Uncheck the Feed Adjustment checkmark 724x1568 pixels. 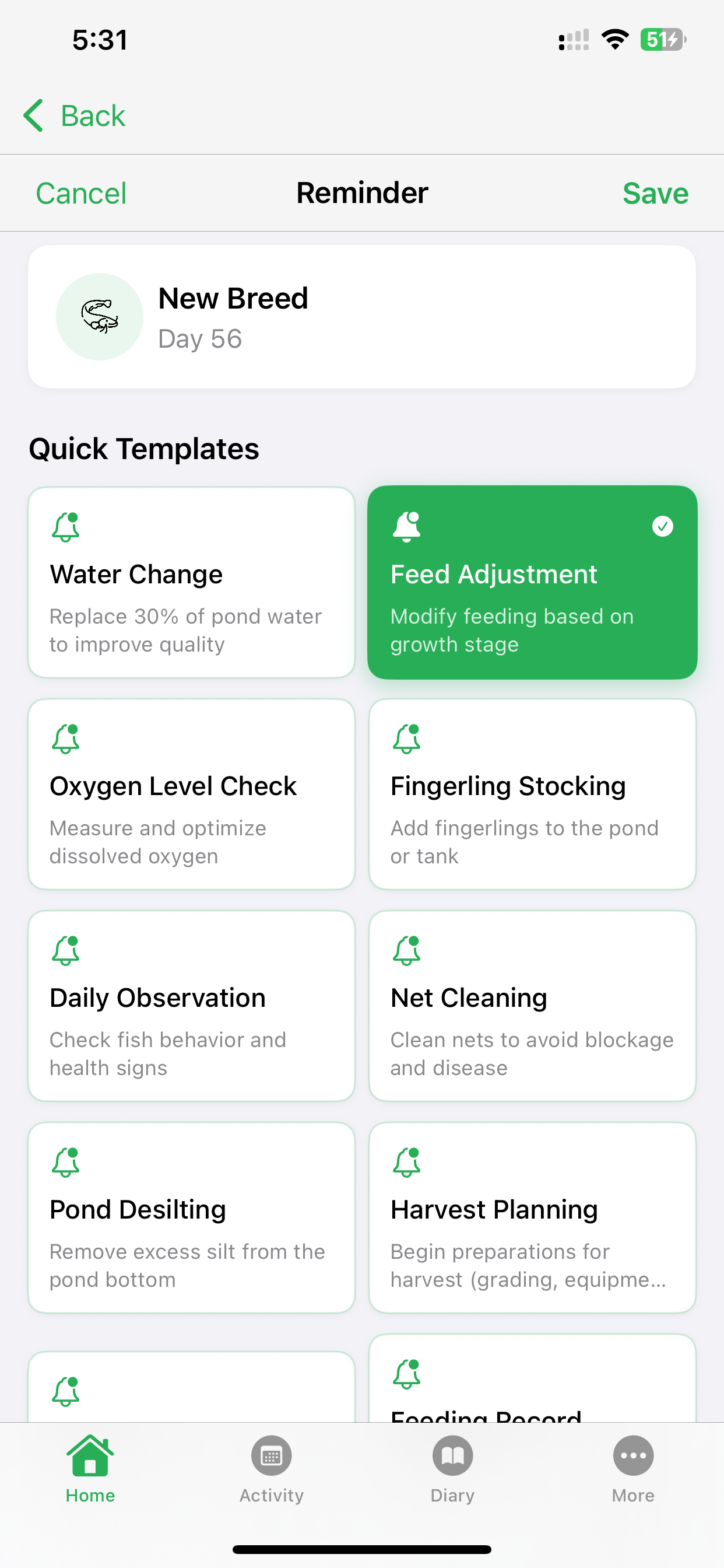(662, 526)
